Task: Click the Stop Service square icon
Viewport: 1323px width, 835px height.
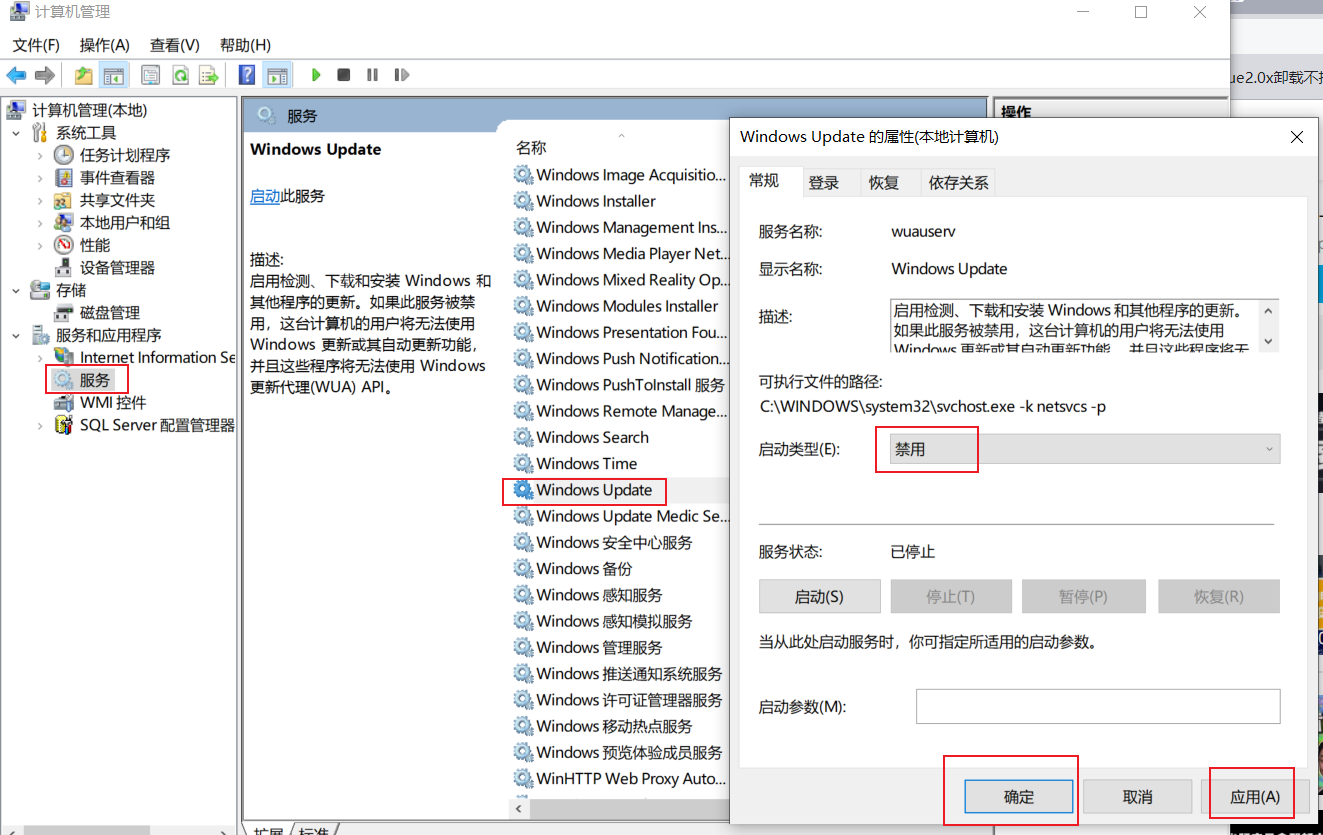Action: point(344,75)
